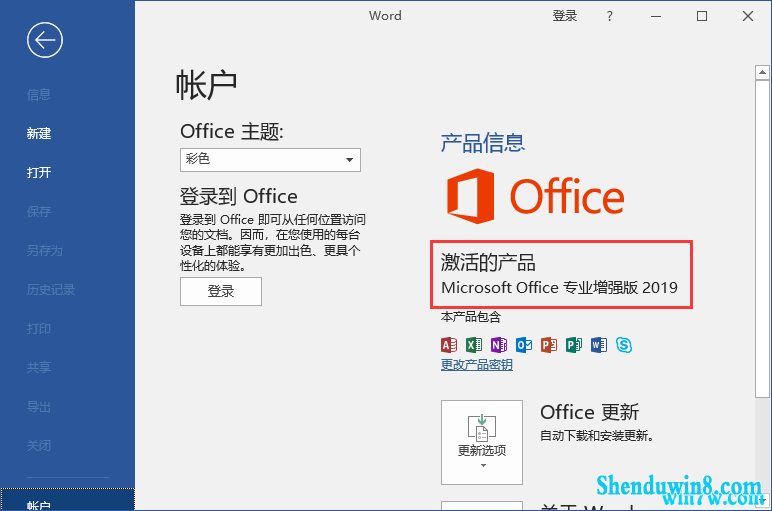Click the OneNote app icon
772x511 pixels.
[499, 345]
